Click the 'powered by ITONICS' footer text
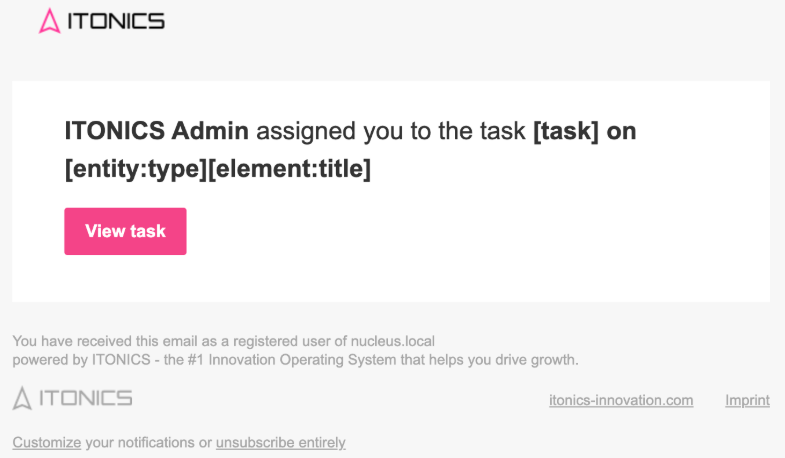 tap(68, 359)
